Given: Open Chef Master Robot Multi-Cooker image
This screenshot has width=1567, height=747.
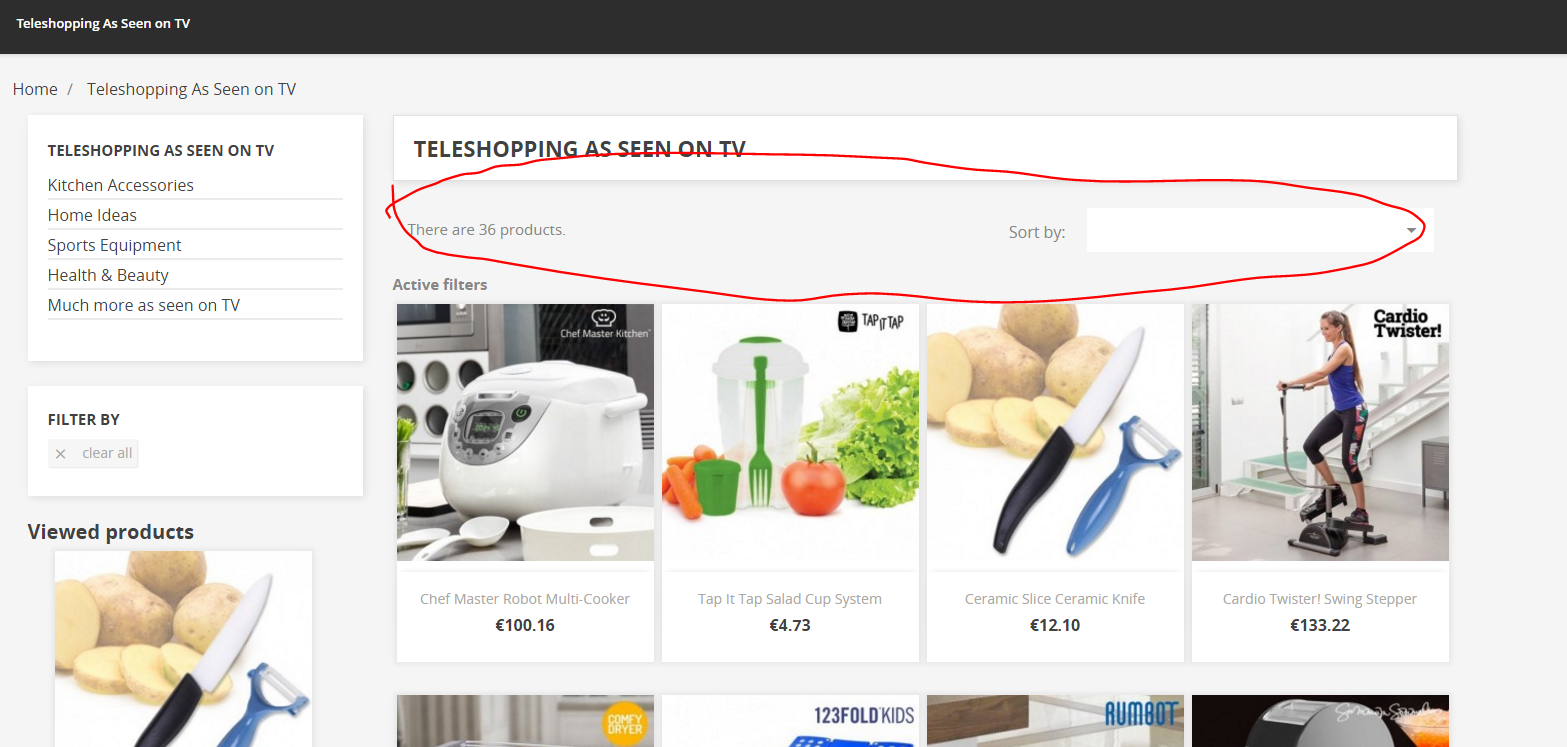Looking at the screenshot, I should point(525,433).
